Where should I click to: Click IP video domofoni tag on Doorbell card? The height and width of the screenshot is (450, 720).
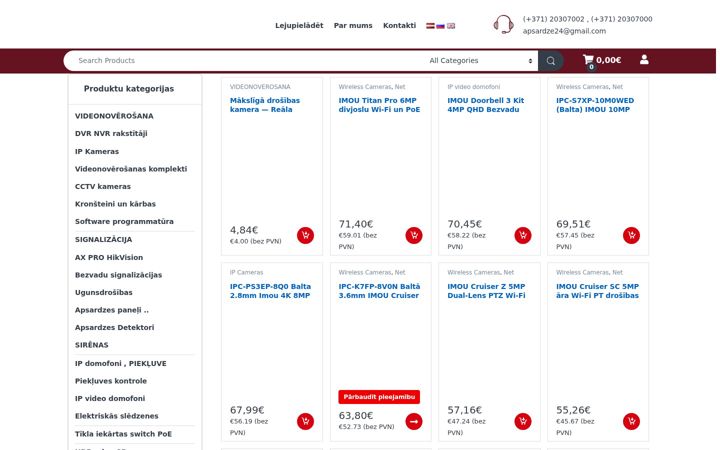click(x=473, y=87)
